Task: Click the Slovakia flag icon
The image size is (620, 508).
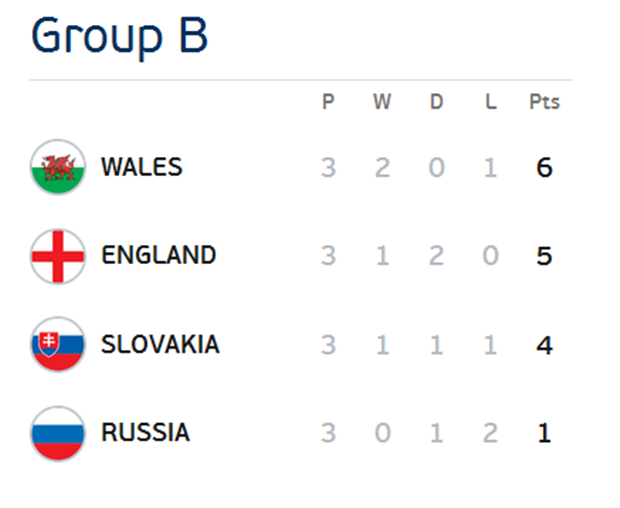Action: click(58, 344)
